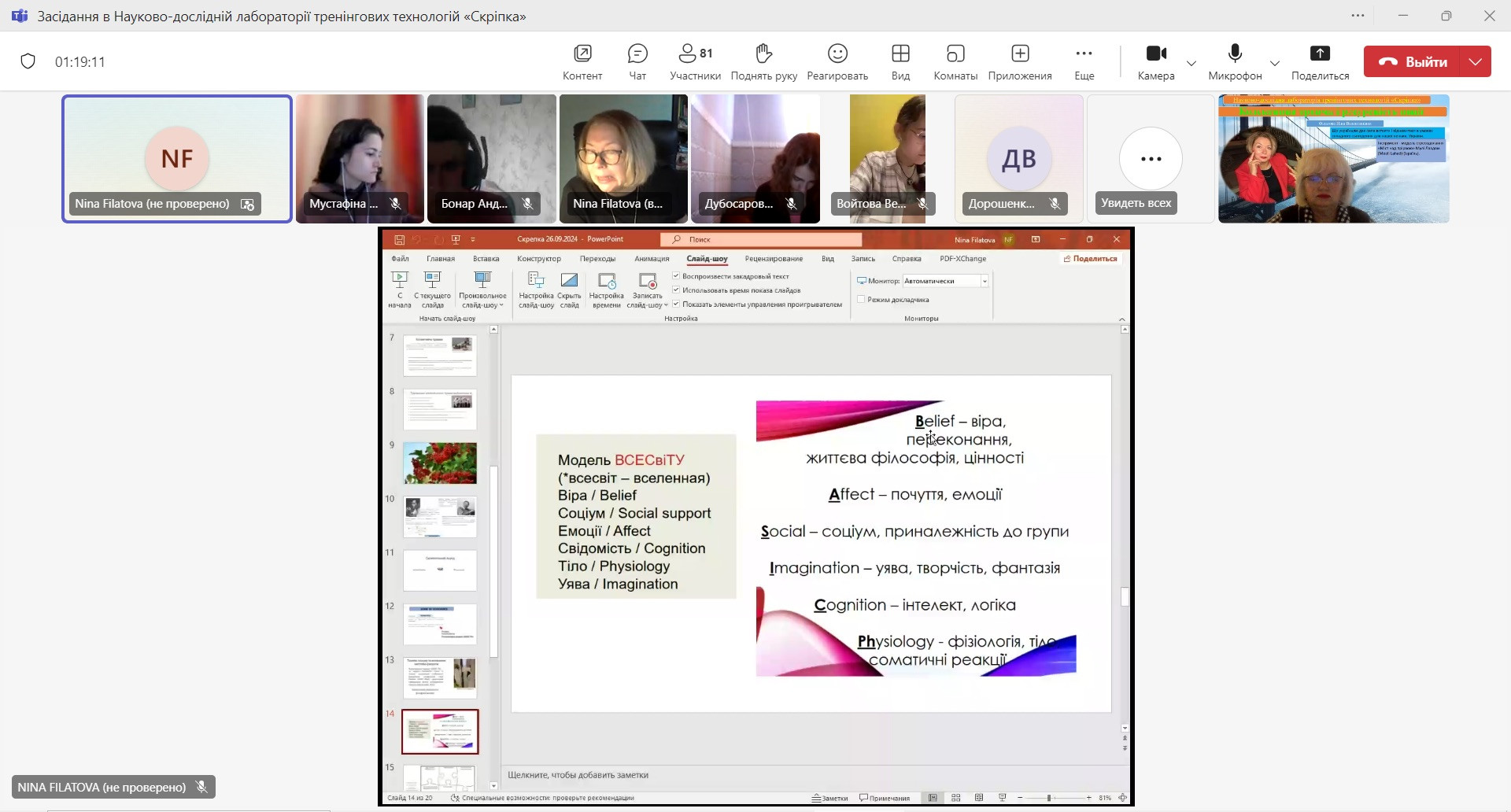Click slideshow icon in PowerPoint status bar
Viewport: 1511px width, 812px height.
coord(1002,798)
